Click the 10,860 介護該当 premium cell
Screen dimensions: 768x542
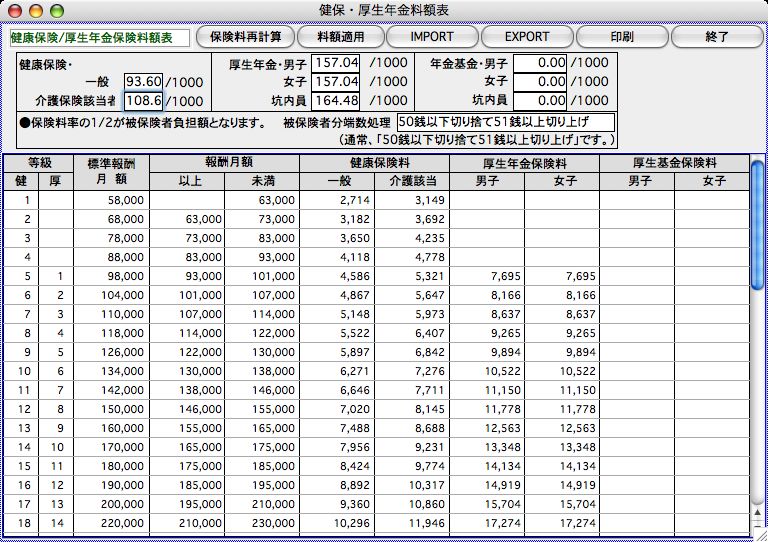pos(412,504)
